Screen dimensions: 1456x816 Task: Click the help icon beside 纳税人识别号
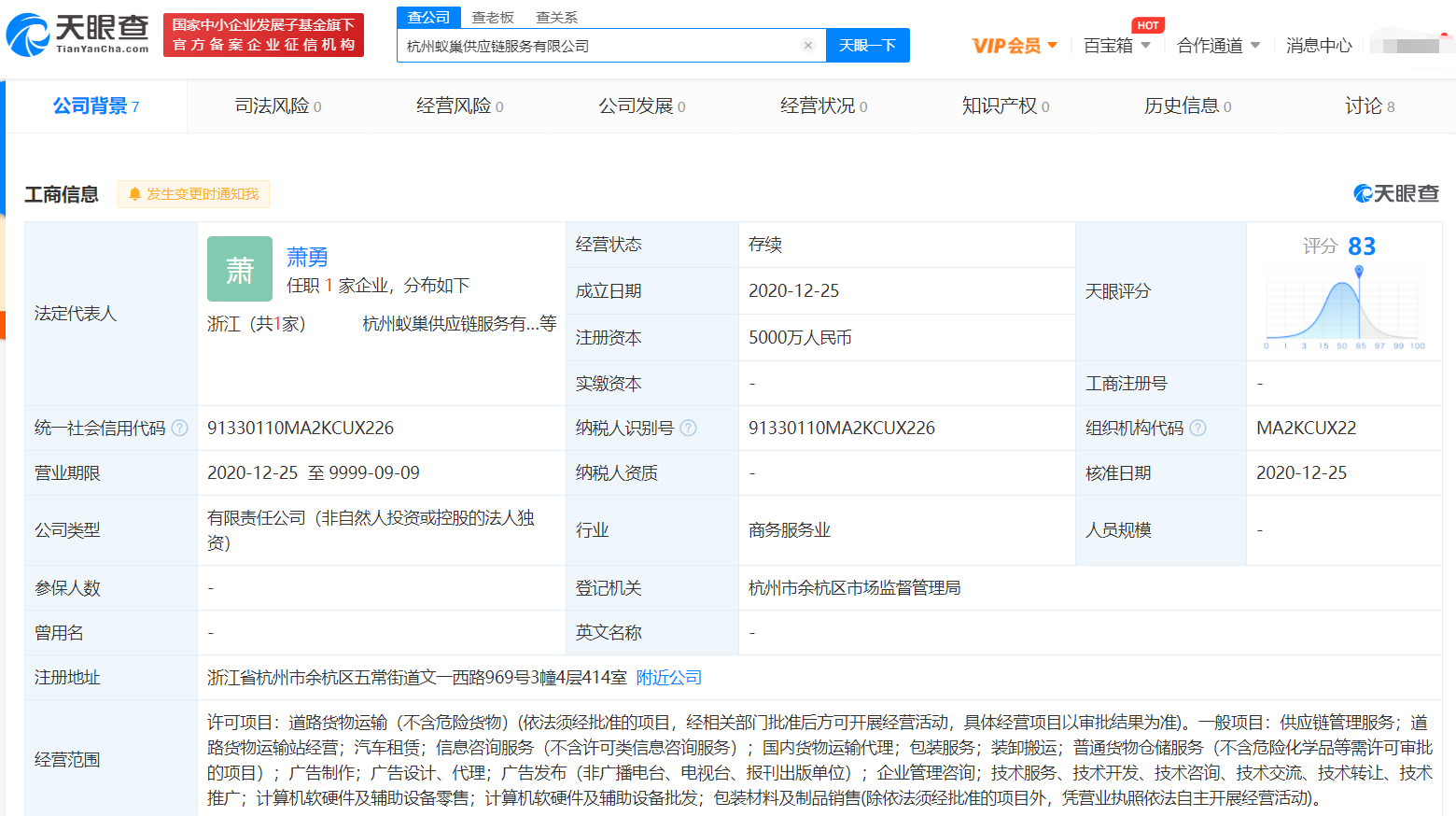[x=689, y=429]
